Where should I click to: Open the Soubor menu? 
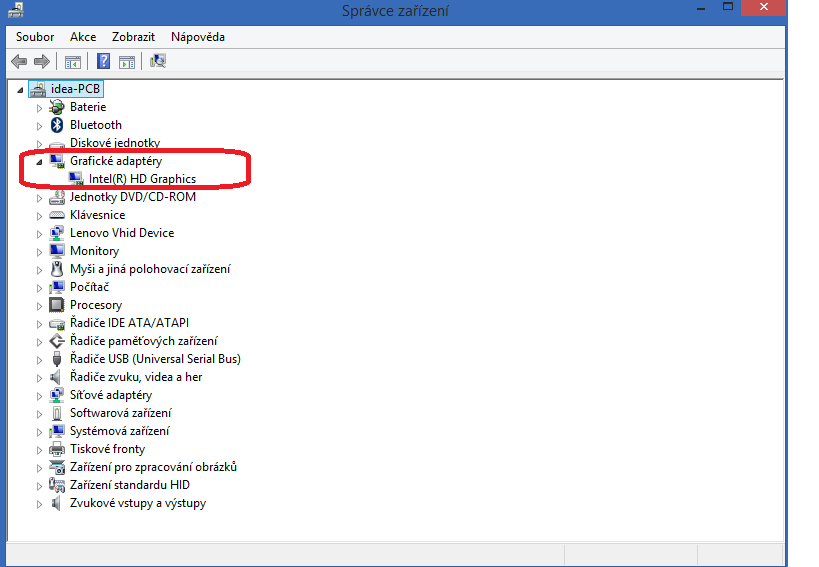[x=35, y=37]
